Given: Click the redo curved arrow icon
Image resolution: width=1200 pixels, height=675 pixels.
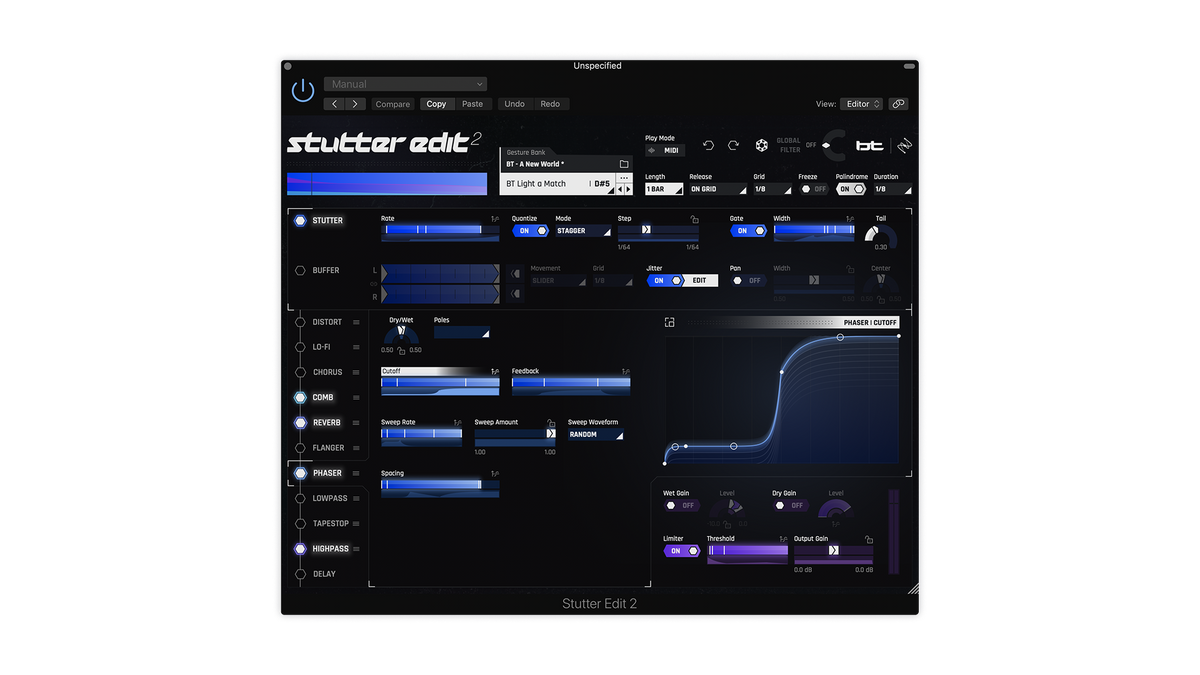Looking at the screenshot, I should coord(733,146).
